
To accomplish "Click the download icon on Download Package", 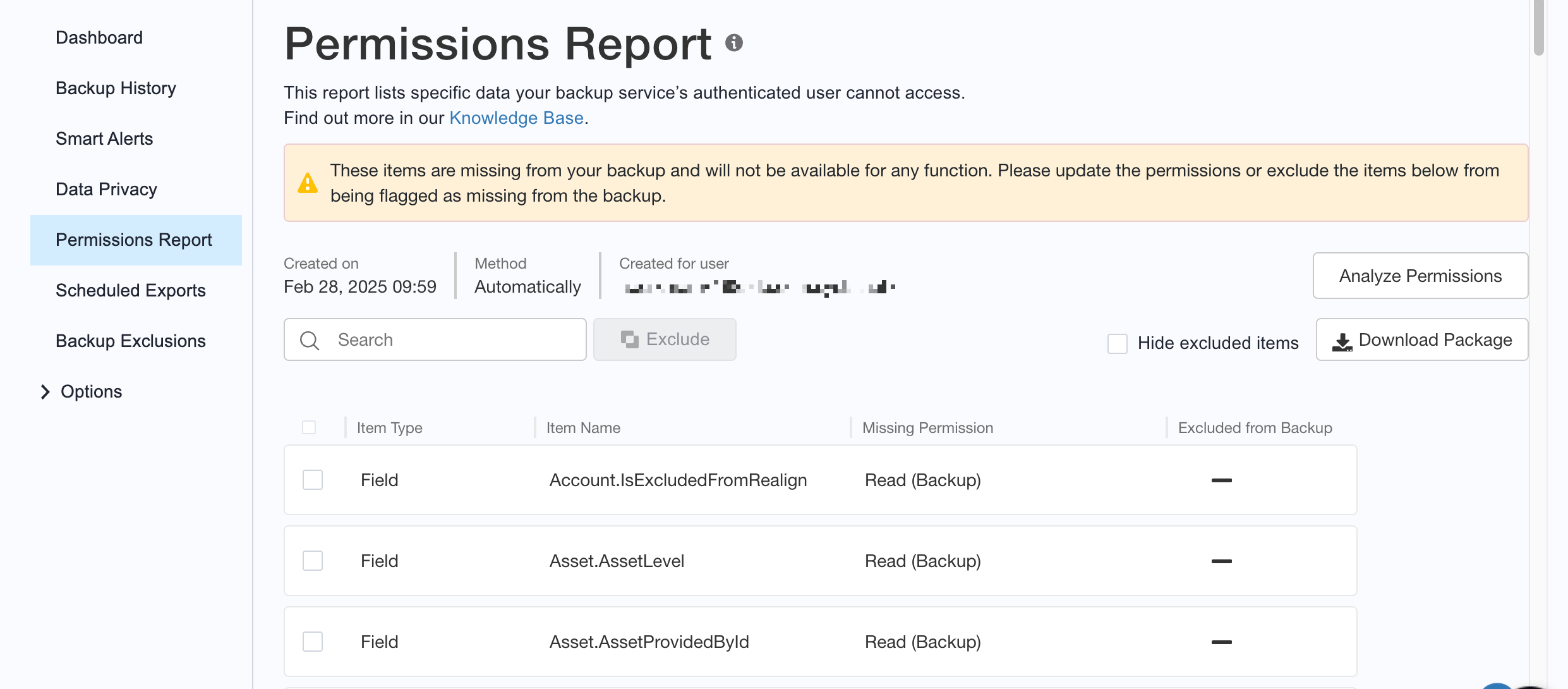I will pos(1342,339).
